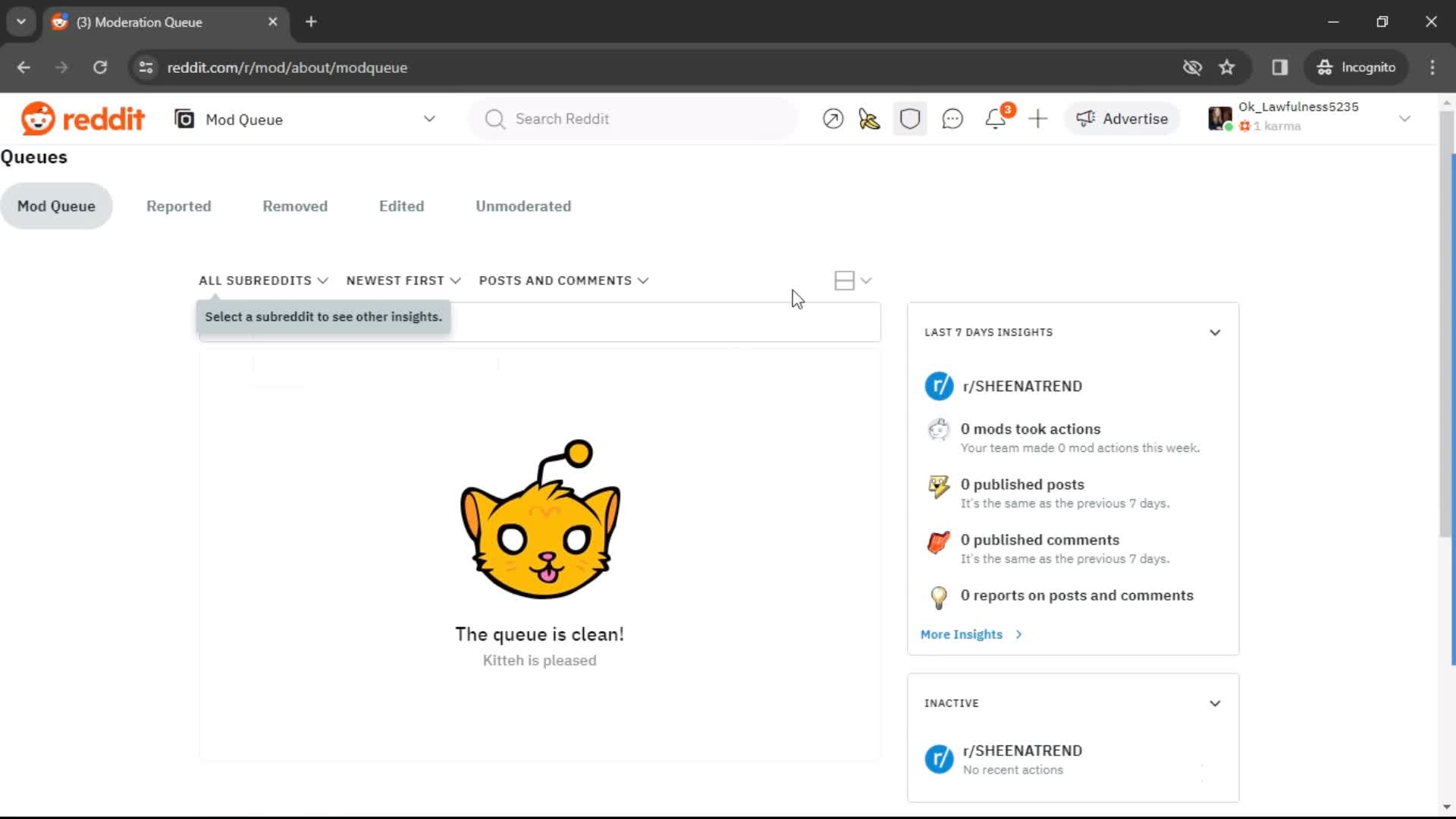Image resolution: width=1456 pixels, height=819 pixels.
Task: Click the banana icon in the top bar
Action: pyautogui.click(x=869, y=118)
